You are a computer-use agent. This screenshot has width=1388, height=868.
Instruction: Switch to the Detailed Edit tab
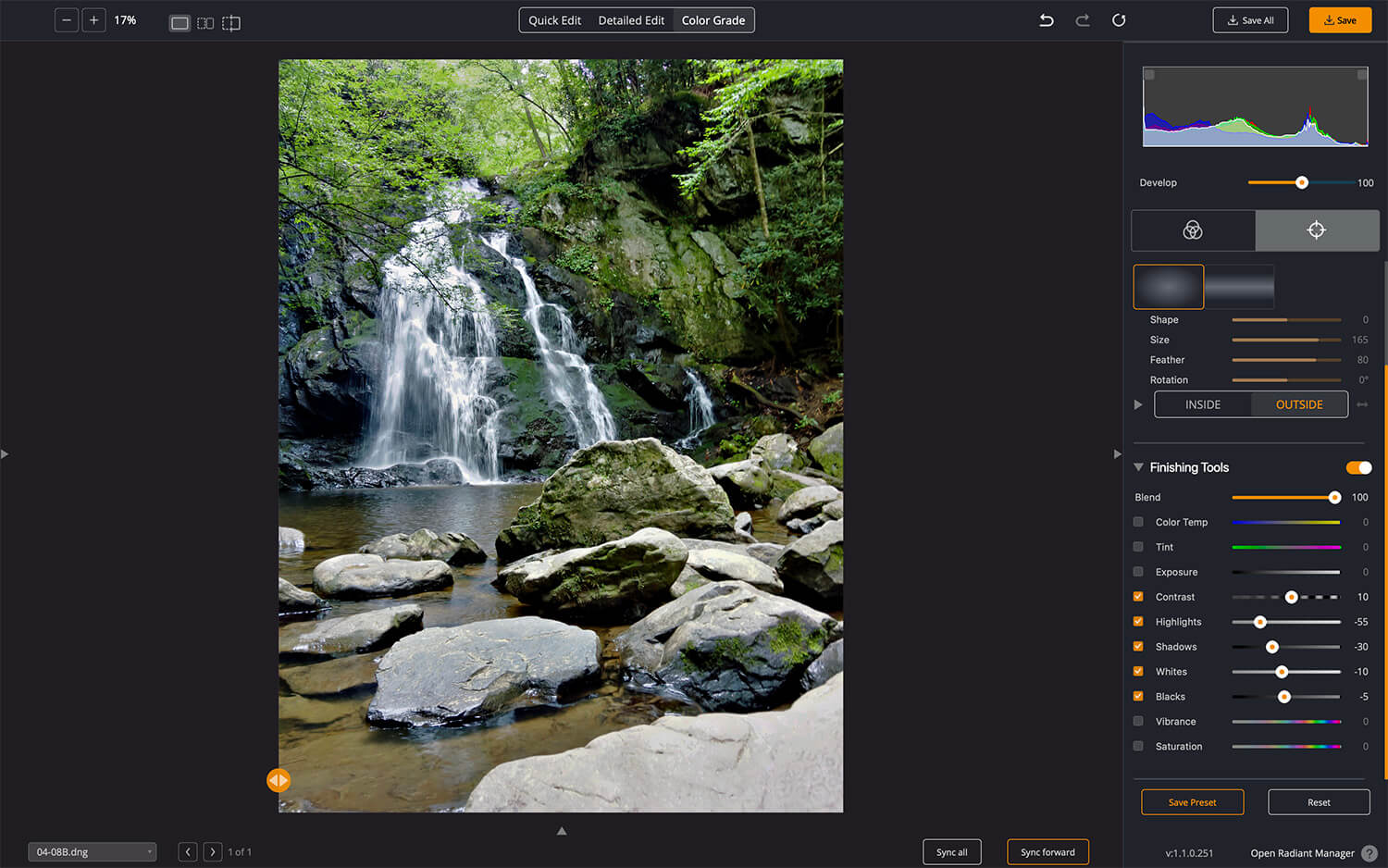click(631, 20)
